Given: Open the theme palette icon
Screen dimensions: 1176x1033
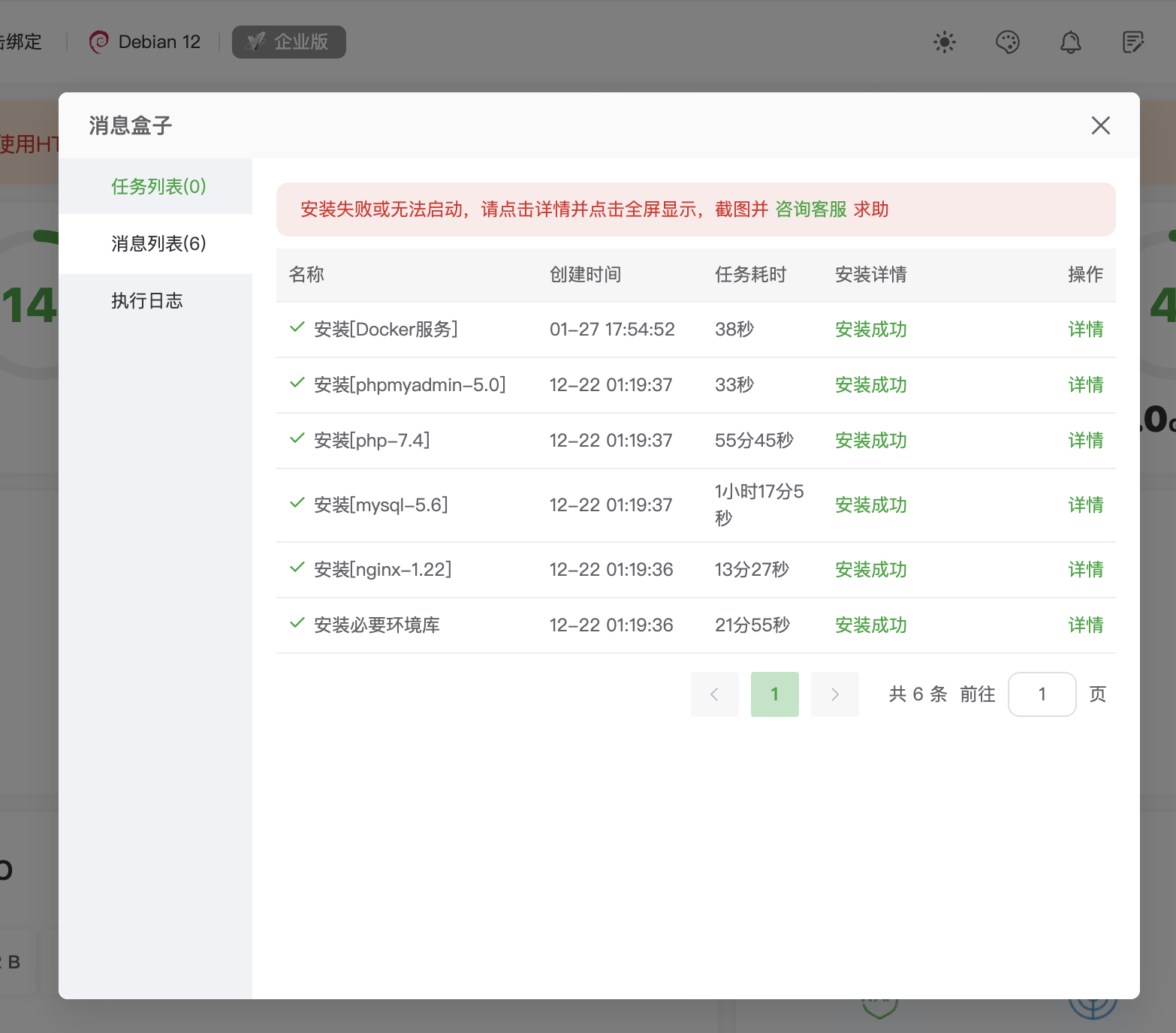Looking at the screenshot, I should click(1007, 42).
